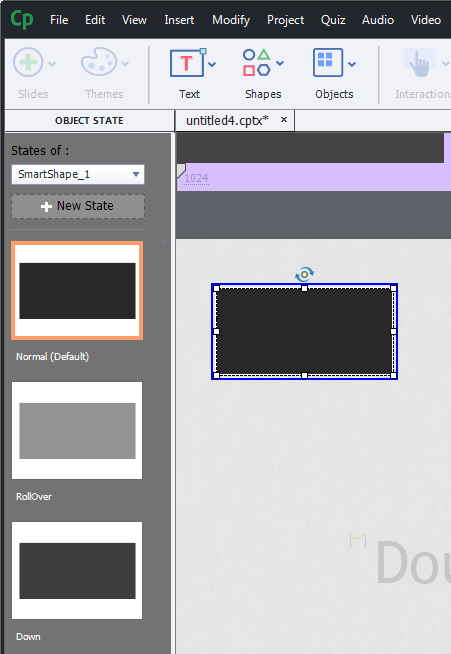Click the Down state label
This screenshot has width=451, height=654.
pyautogui.click(x=28, y=636)
